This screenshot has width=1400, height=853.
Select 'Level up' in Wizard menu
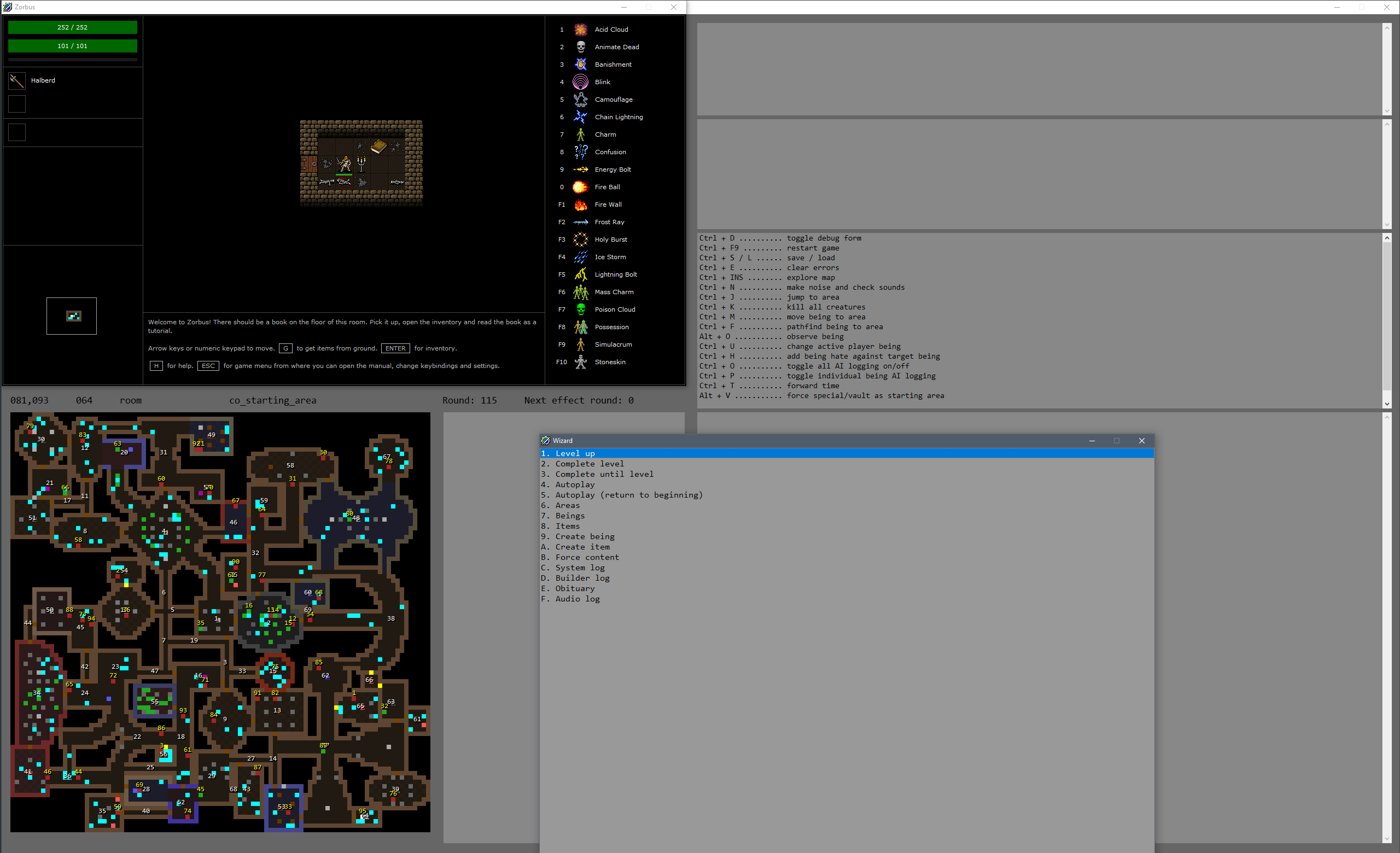point(575,453)
